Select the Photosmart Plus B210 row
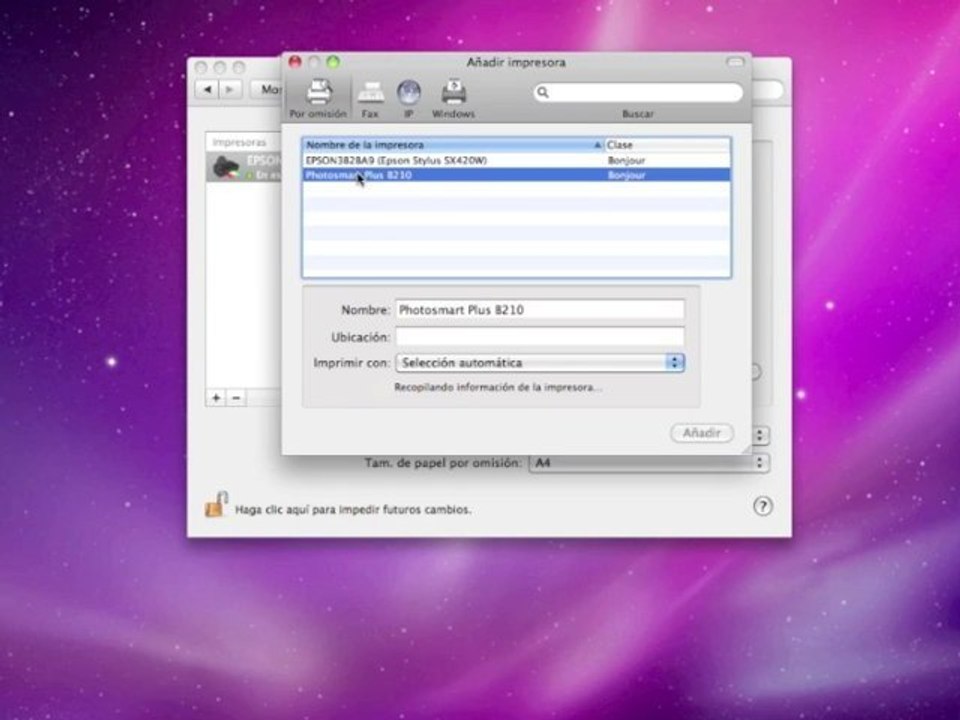960x720 pixels. 516,175
